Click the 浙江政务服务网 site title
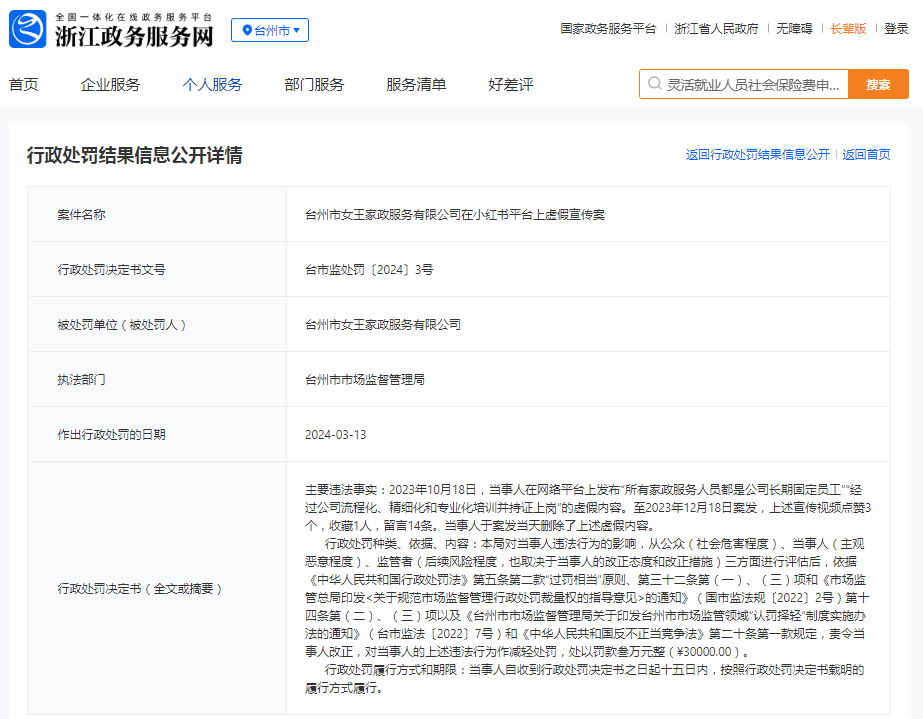 click(134, 37)
